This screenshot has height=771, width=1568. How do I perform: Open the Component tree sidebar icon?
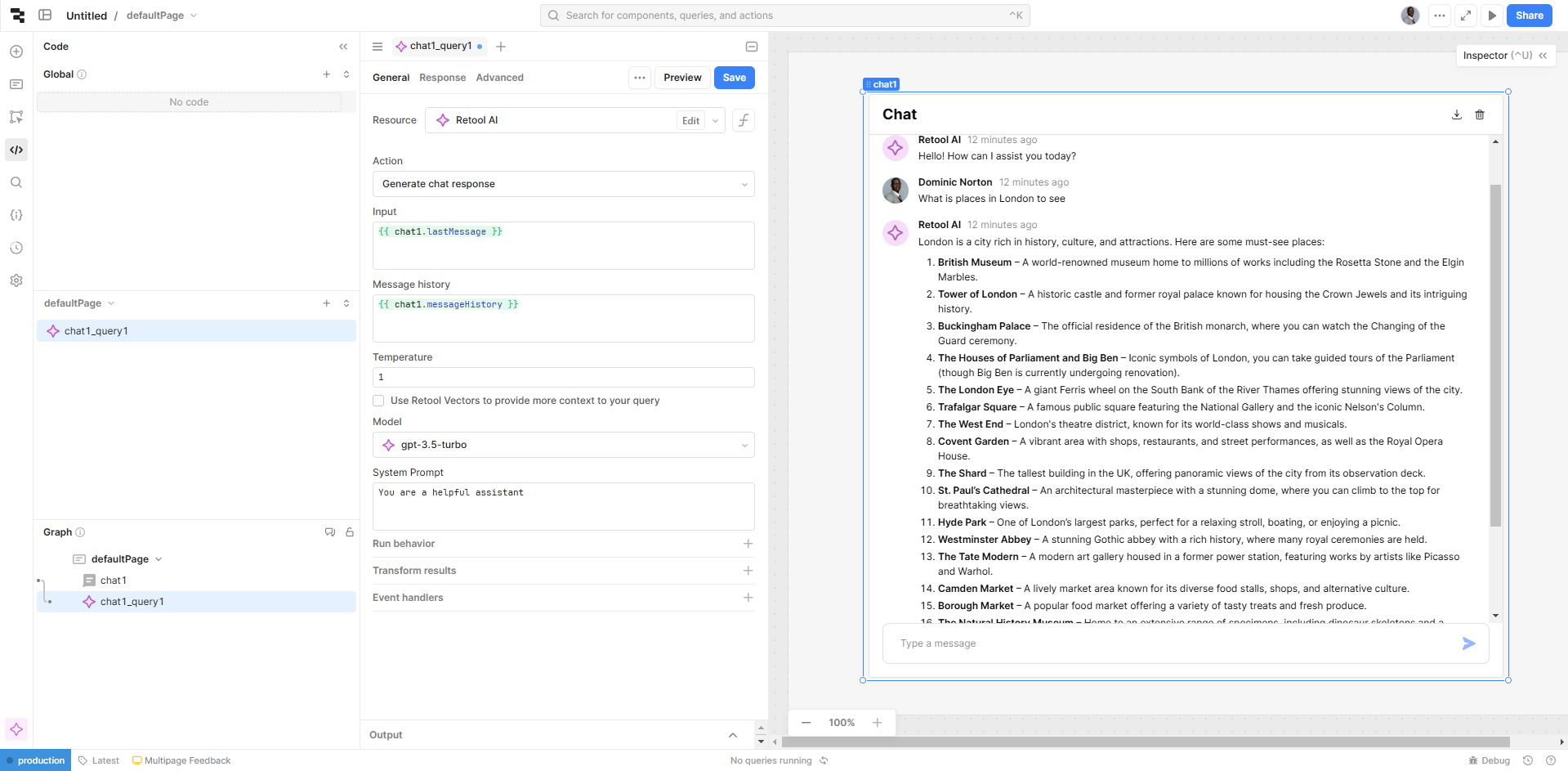pyautogui.click(x=16, y=117)
